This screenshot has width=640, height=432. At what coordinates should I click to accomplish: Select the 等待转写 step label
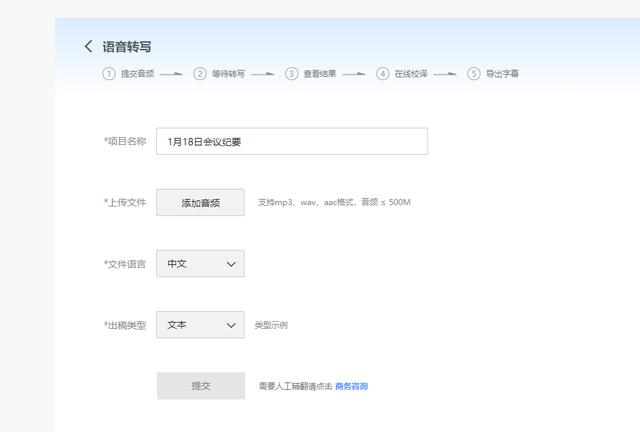[228, 74]
